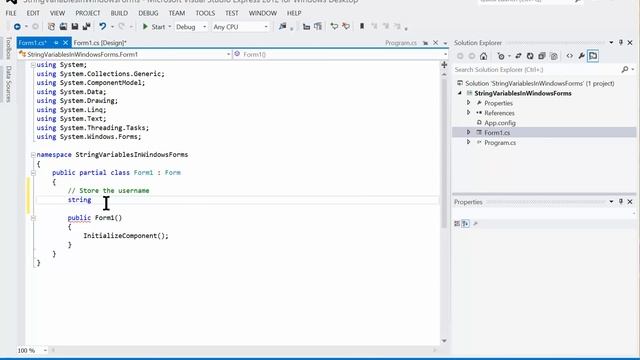The height and width of the screenshot is (360, 640).
Task: Click the New Project toolbar icon
Action: coord(51,27)
